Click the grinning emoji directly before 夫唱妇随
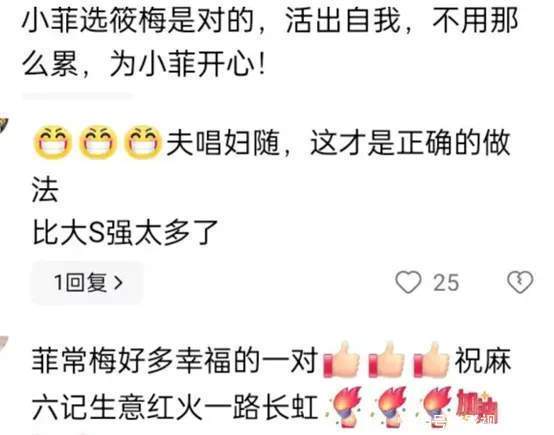This screenshot has height=435, width=554. tap(143, 142)
